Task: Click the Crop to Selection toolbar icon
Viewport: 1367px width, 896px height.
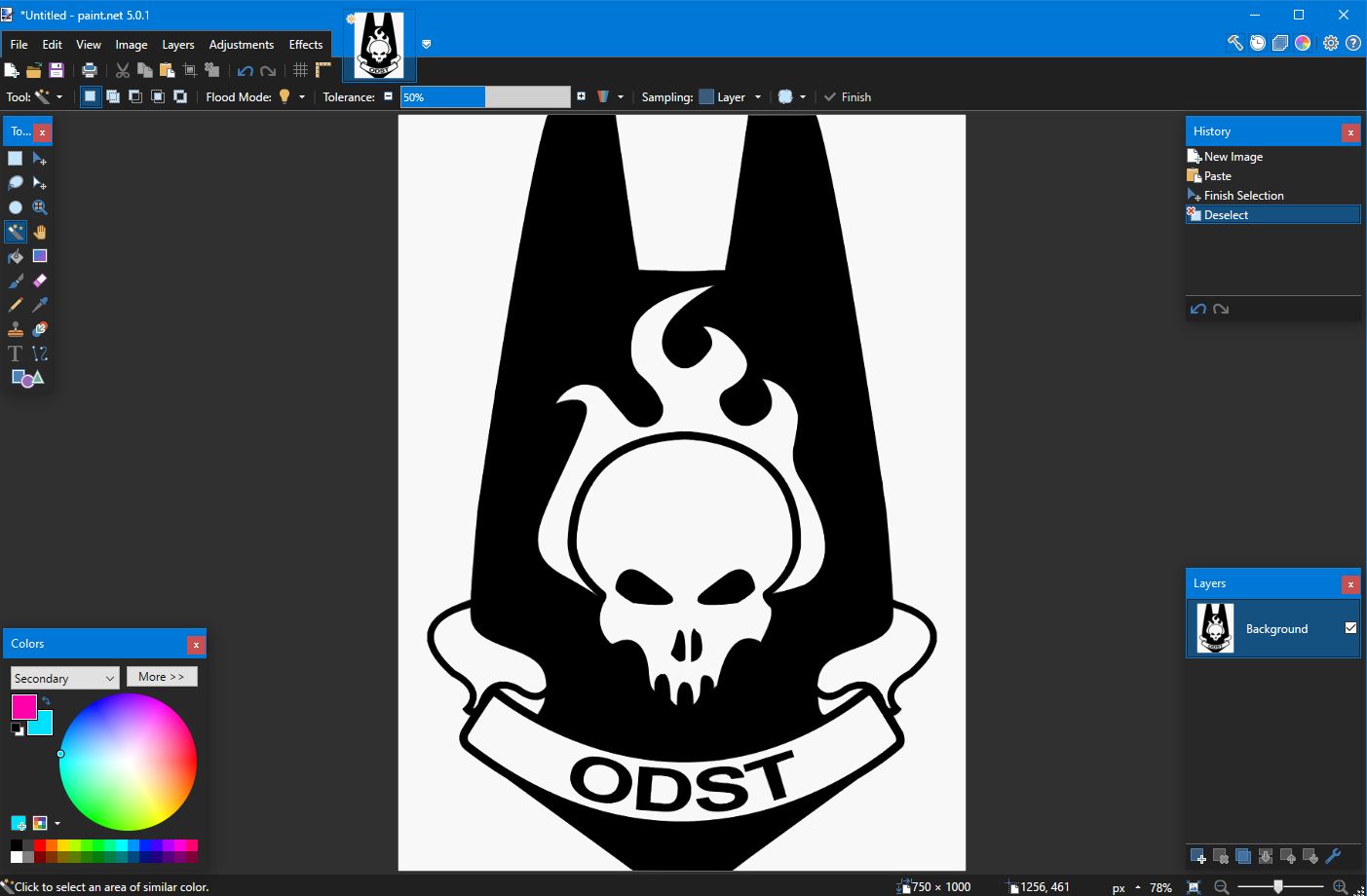Action: (x=190, y=70)
